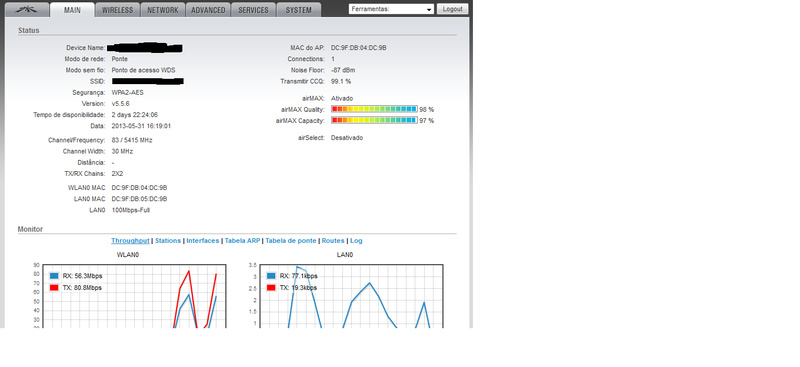Open the Tabela de ponte link

[291, 240]
